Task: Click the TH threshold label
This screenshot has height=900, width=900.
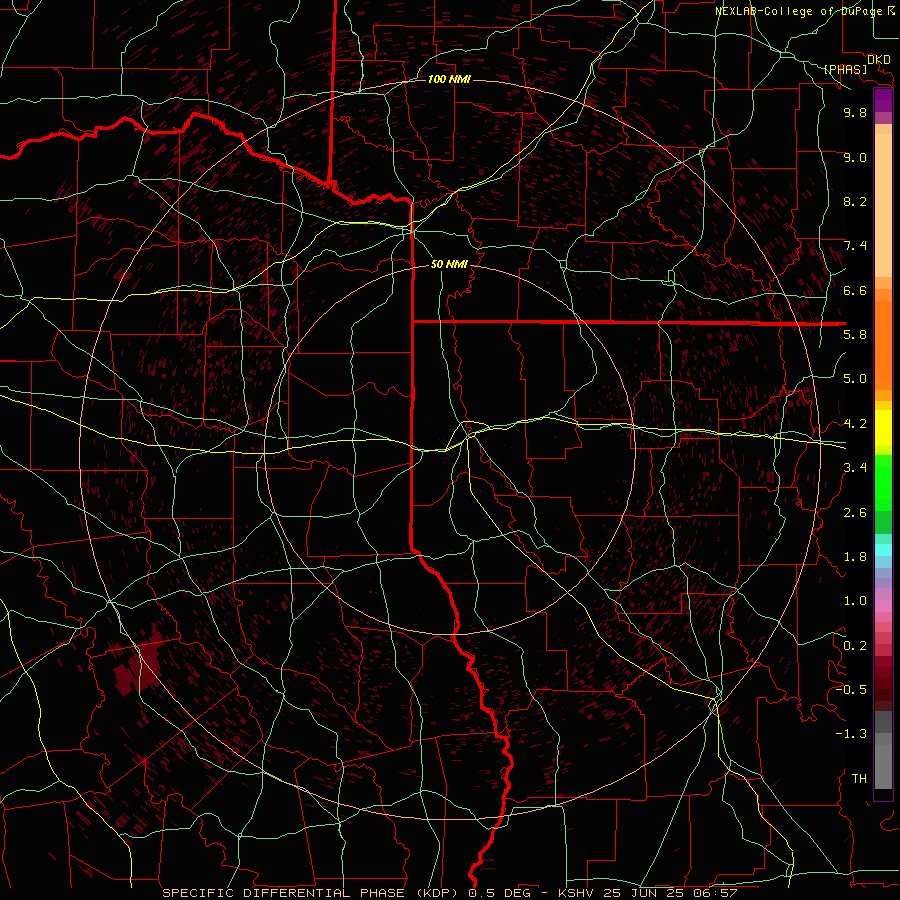Action: pos(859,779)
